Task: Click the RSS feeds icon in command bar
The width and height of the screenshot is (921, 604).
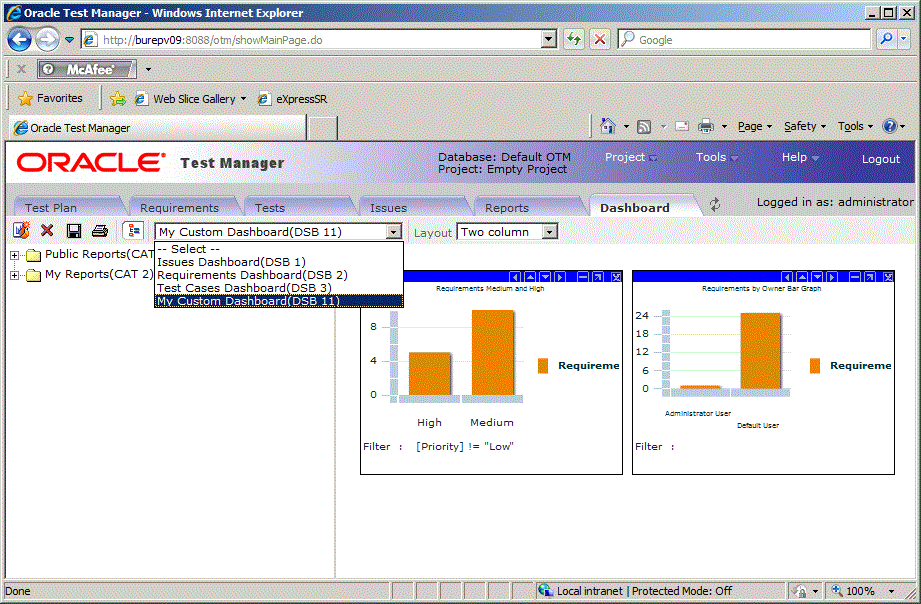Action: (x=644, y=126)
